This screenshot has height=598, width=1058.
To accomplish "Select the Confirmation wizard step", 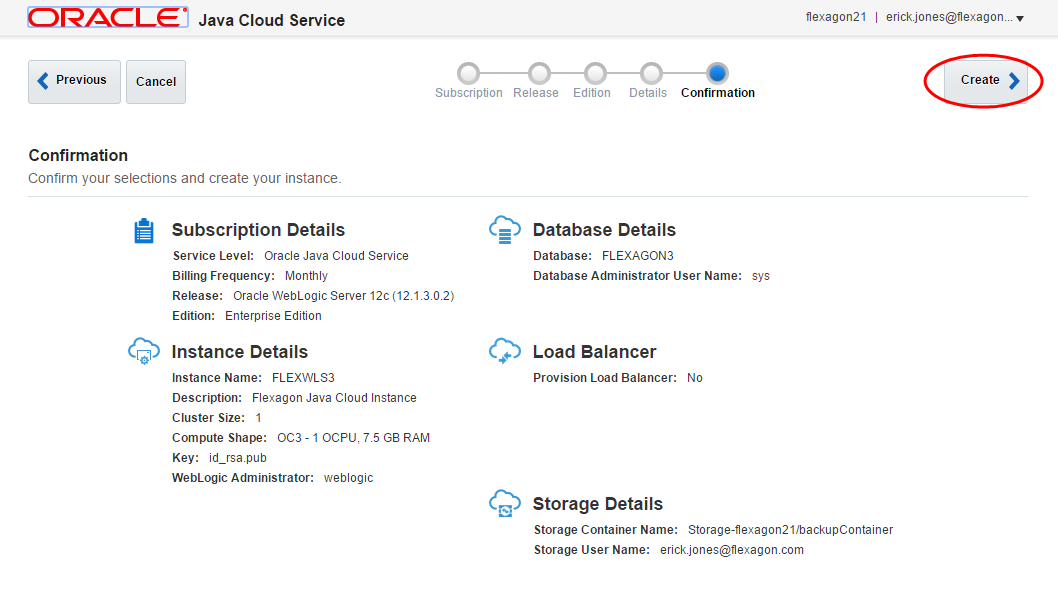I will pyautogui.click(x=717, y=73).
